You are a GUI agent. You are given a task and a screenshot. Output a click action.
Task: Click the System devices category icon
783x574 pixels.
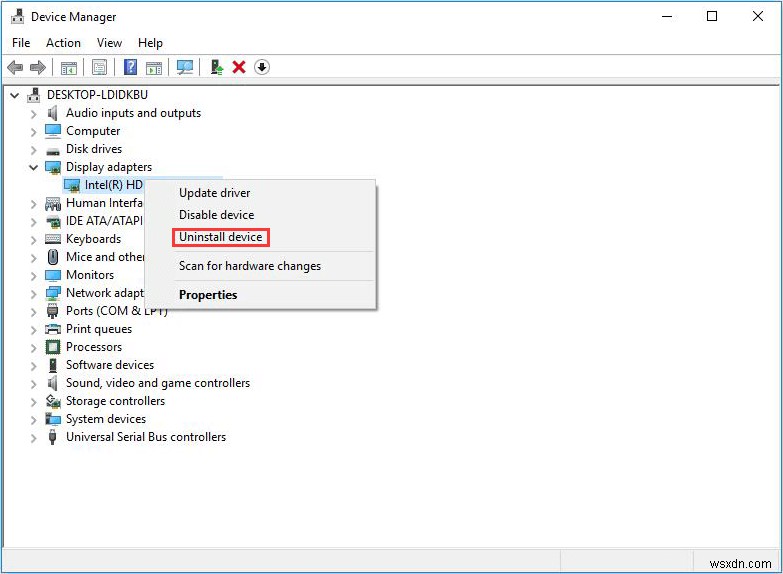click(53, 419)
